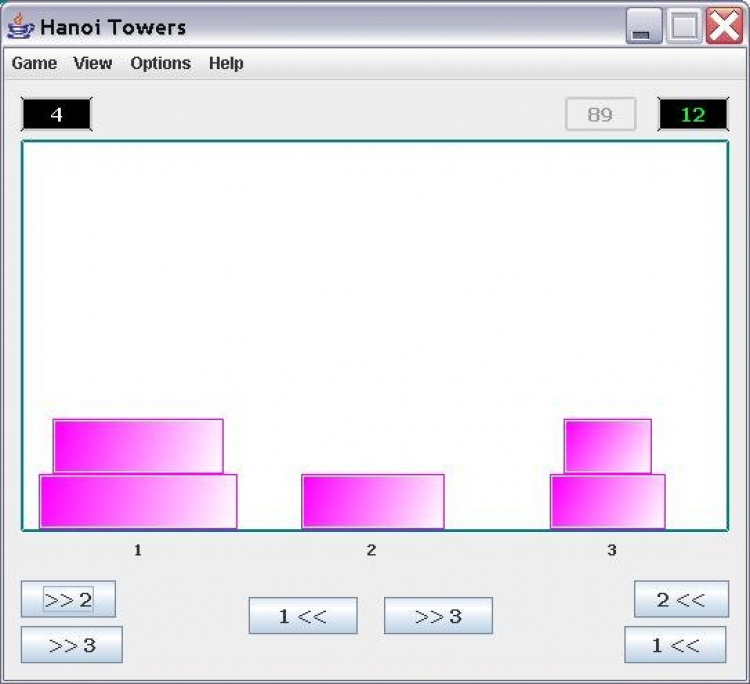Minimize the Hanoi Towers window
This screenshot has width=750, height=684.
644,26
